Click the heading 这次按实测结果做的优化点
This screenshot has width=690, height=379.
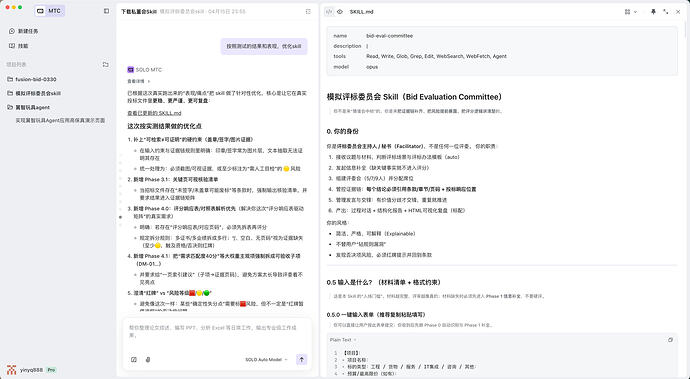click(165, 126)
